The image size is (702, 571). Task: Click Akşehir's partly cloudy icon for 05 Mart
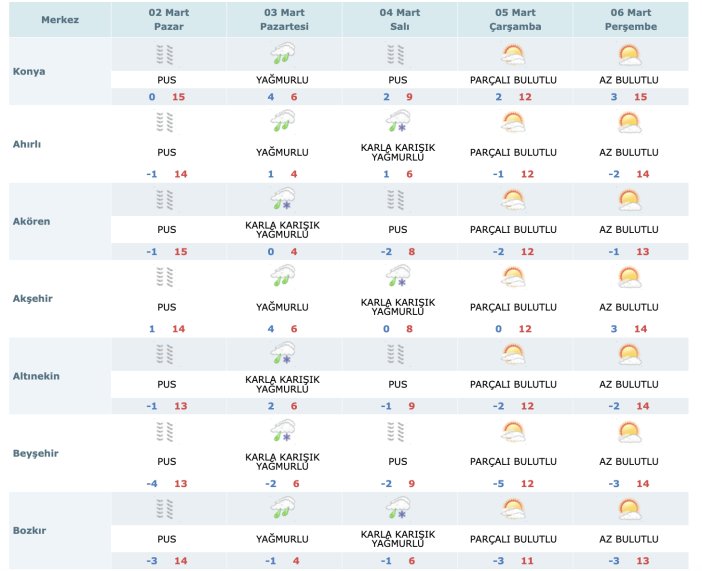pos(513,277)
